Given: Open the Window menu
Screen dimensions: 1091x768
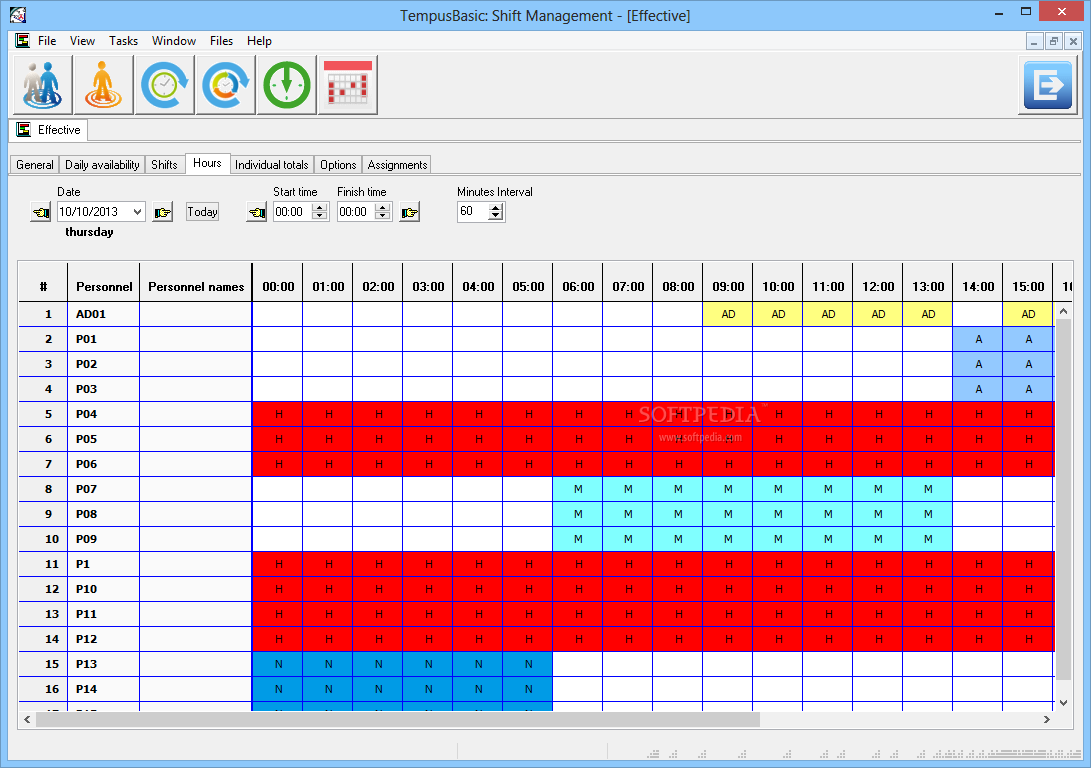Looking at the screenshot, I should (174, 41).
